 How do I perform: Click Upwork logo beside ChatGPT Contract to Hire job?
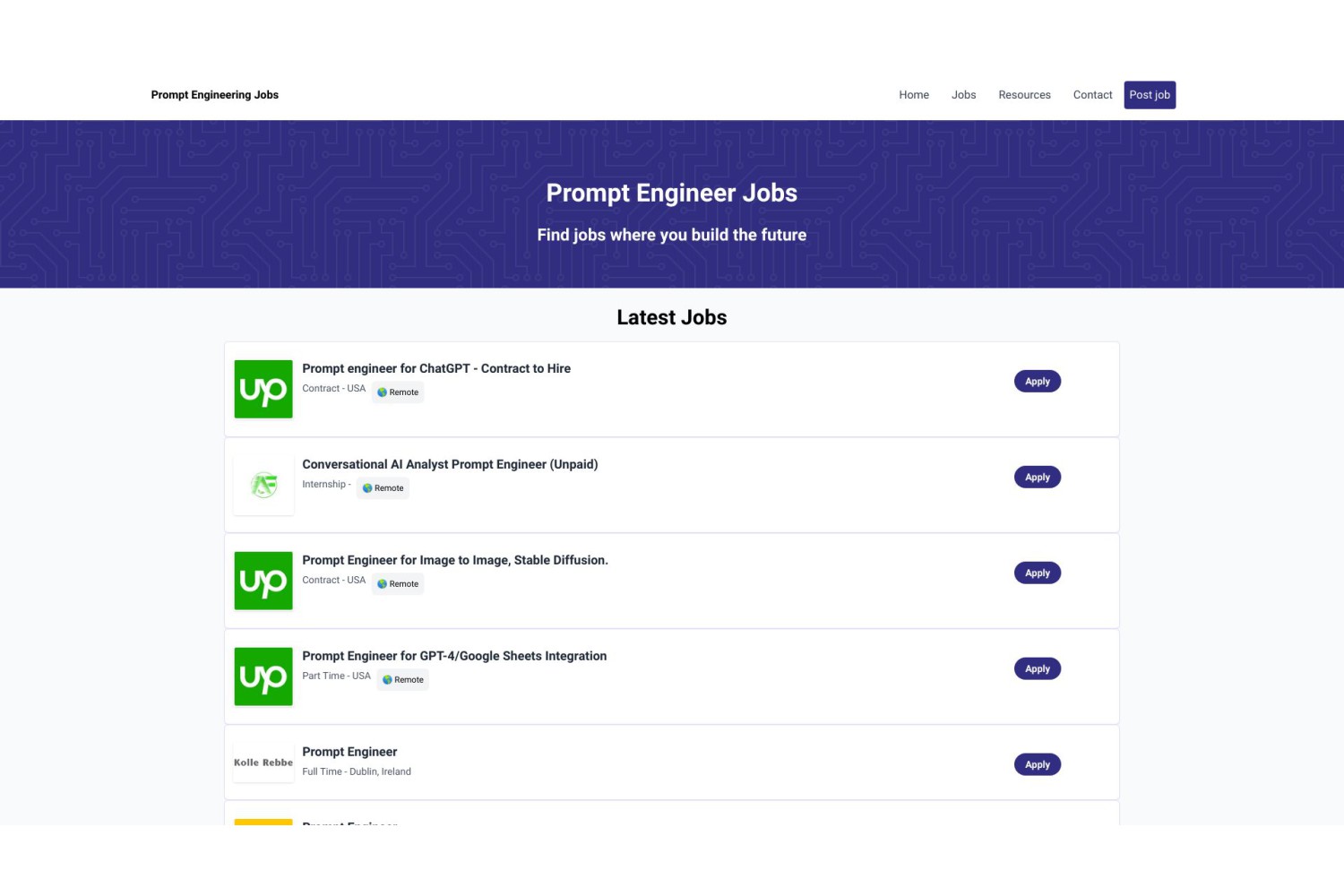(x=263, y=389)
